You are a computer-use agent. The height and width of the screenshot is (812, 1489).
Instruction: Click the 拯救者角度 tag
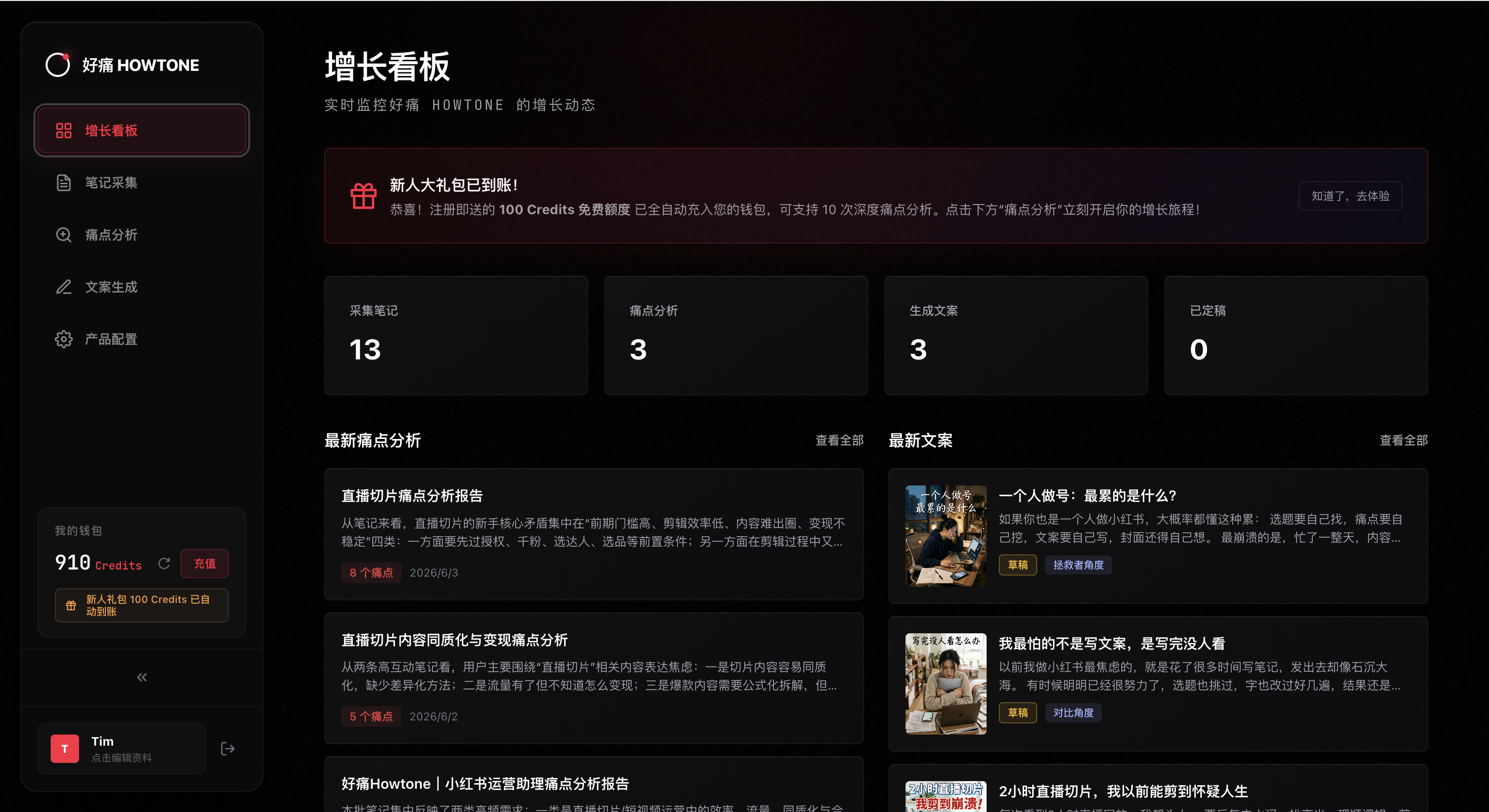(x=1079, y=564)
